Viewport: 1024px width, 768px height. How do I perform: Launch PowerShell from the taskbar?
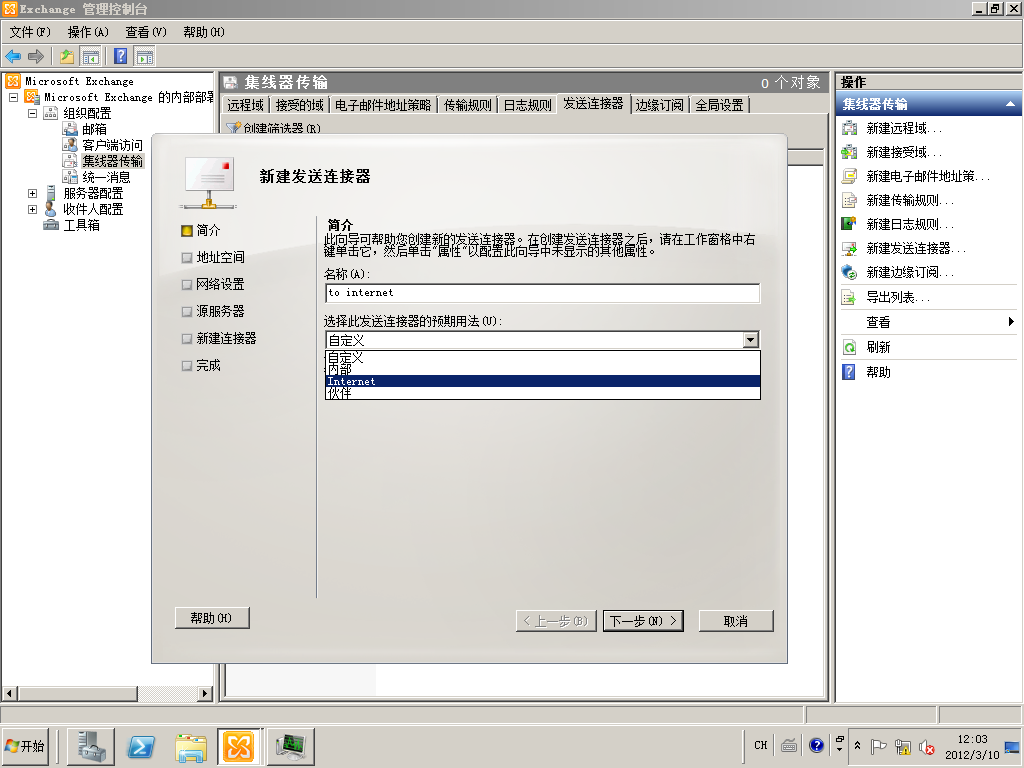pyautogui.click(x=141, y=746)
